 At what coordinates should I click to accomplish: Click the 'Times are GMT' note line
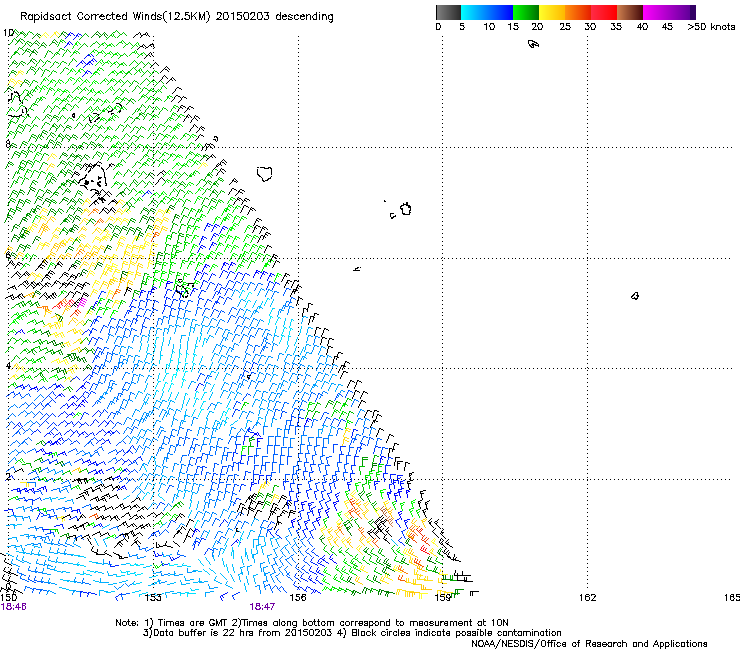pyautogui.click(x=312, y=623)
